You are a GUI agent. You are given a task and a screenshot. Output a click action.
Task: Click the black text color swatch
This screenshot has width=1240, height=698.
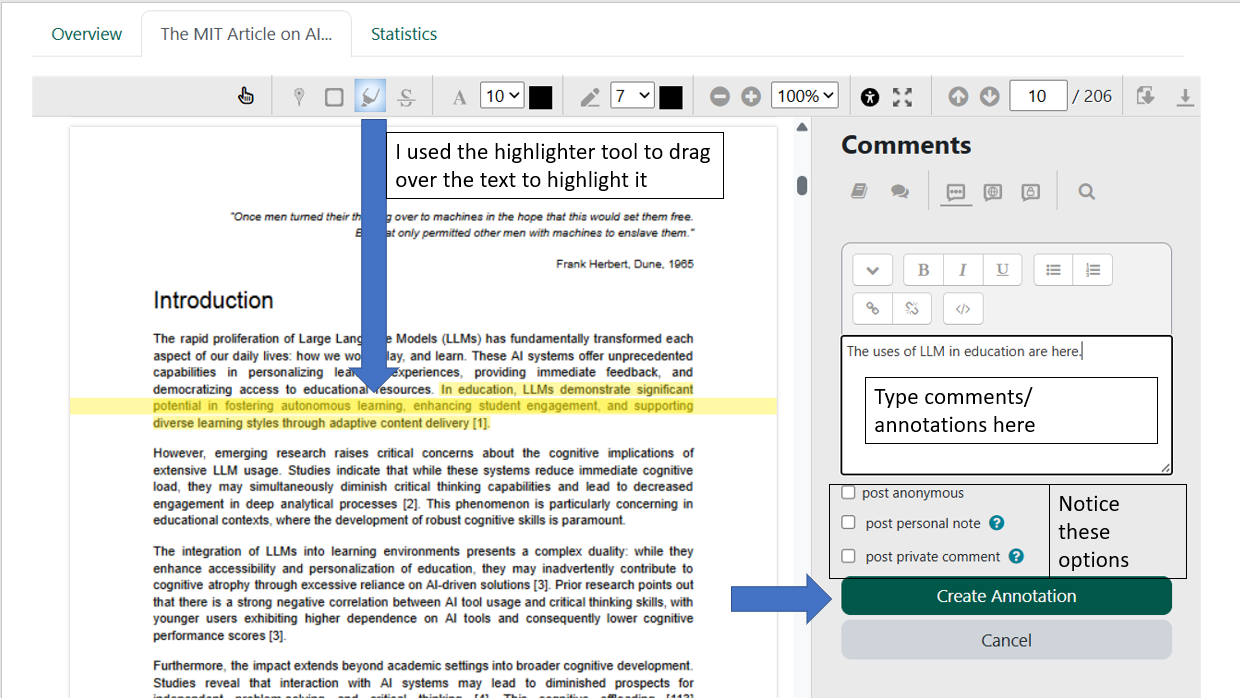coord(541,95)
